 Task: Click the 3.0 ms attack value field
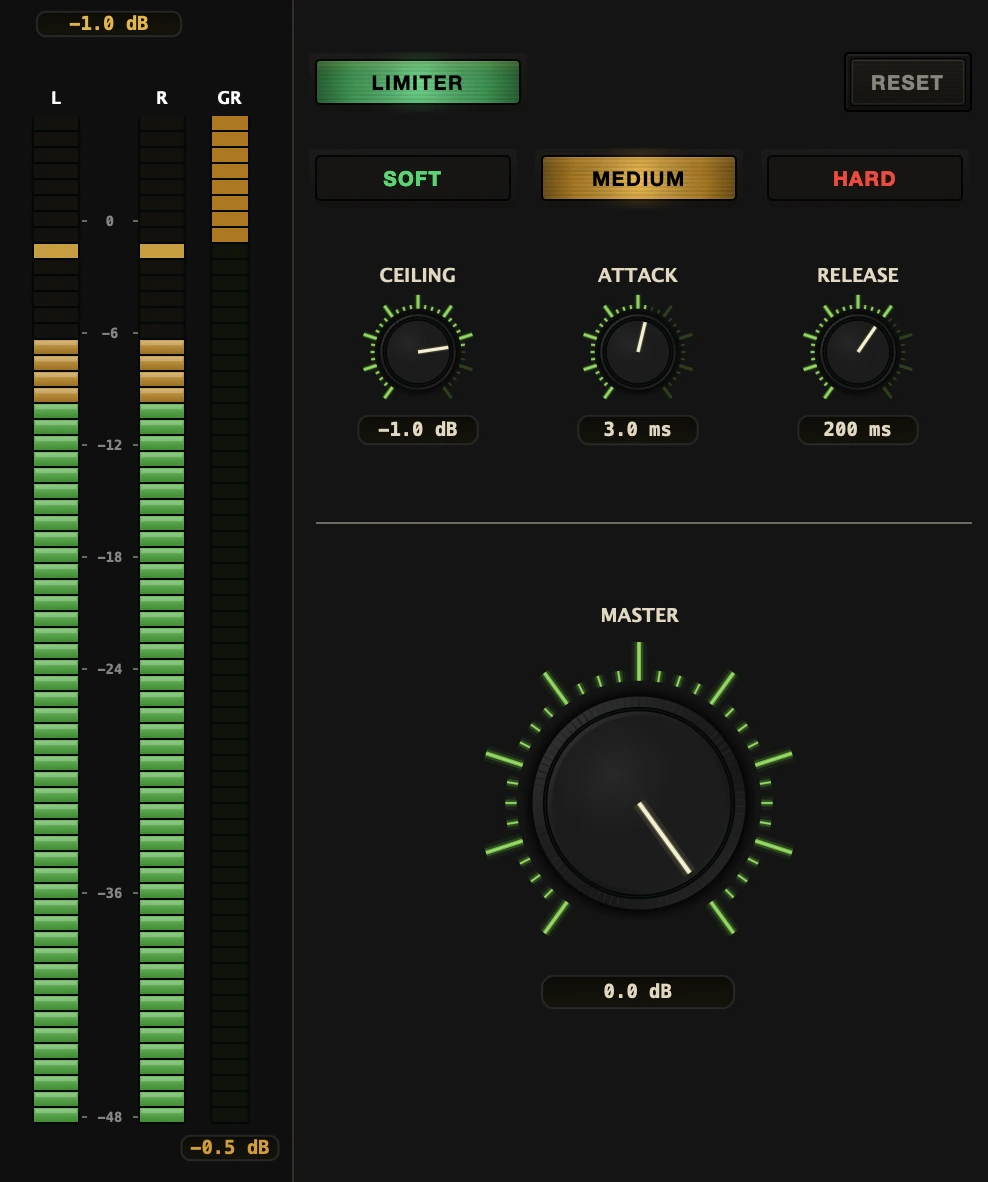(638, 430)
